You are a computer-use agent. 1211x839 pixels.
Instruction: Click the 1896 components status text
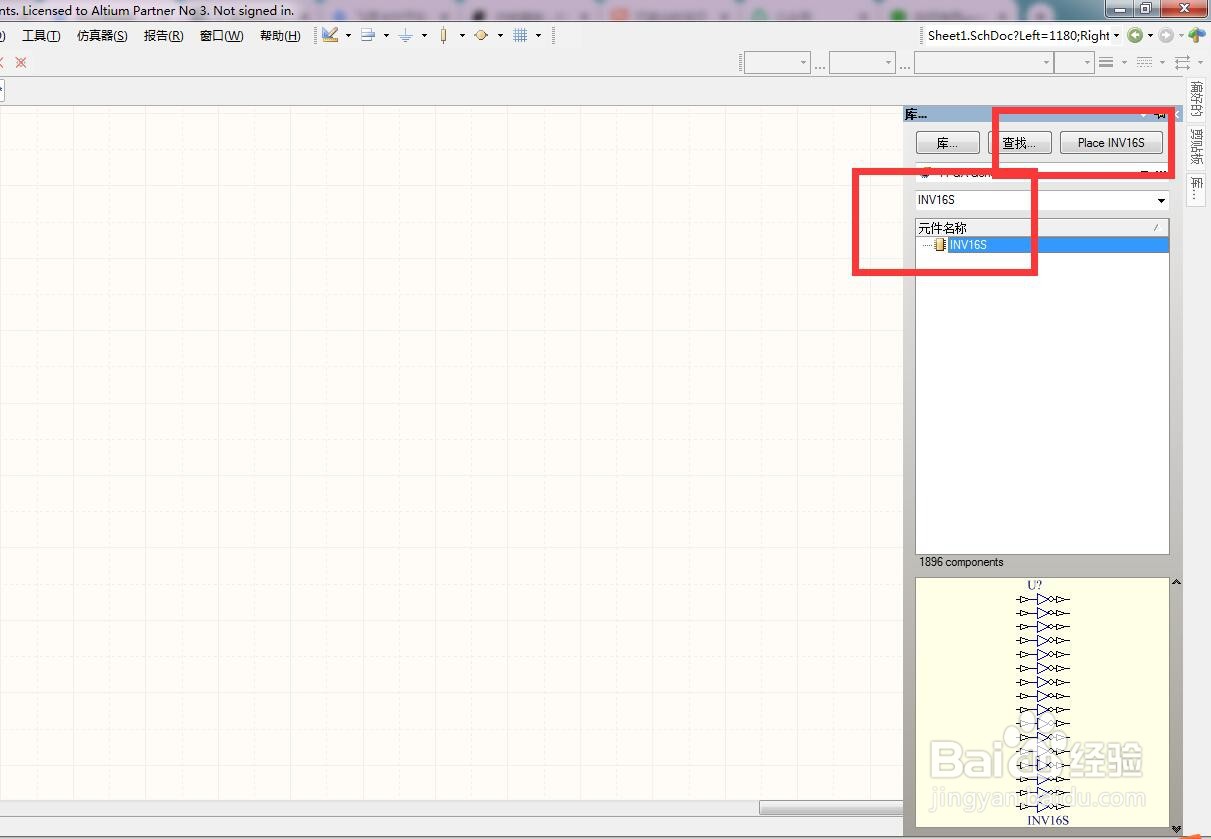click(960, 562)
